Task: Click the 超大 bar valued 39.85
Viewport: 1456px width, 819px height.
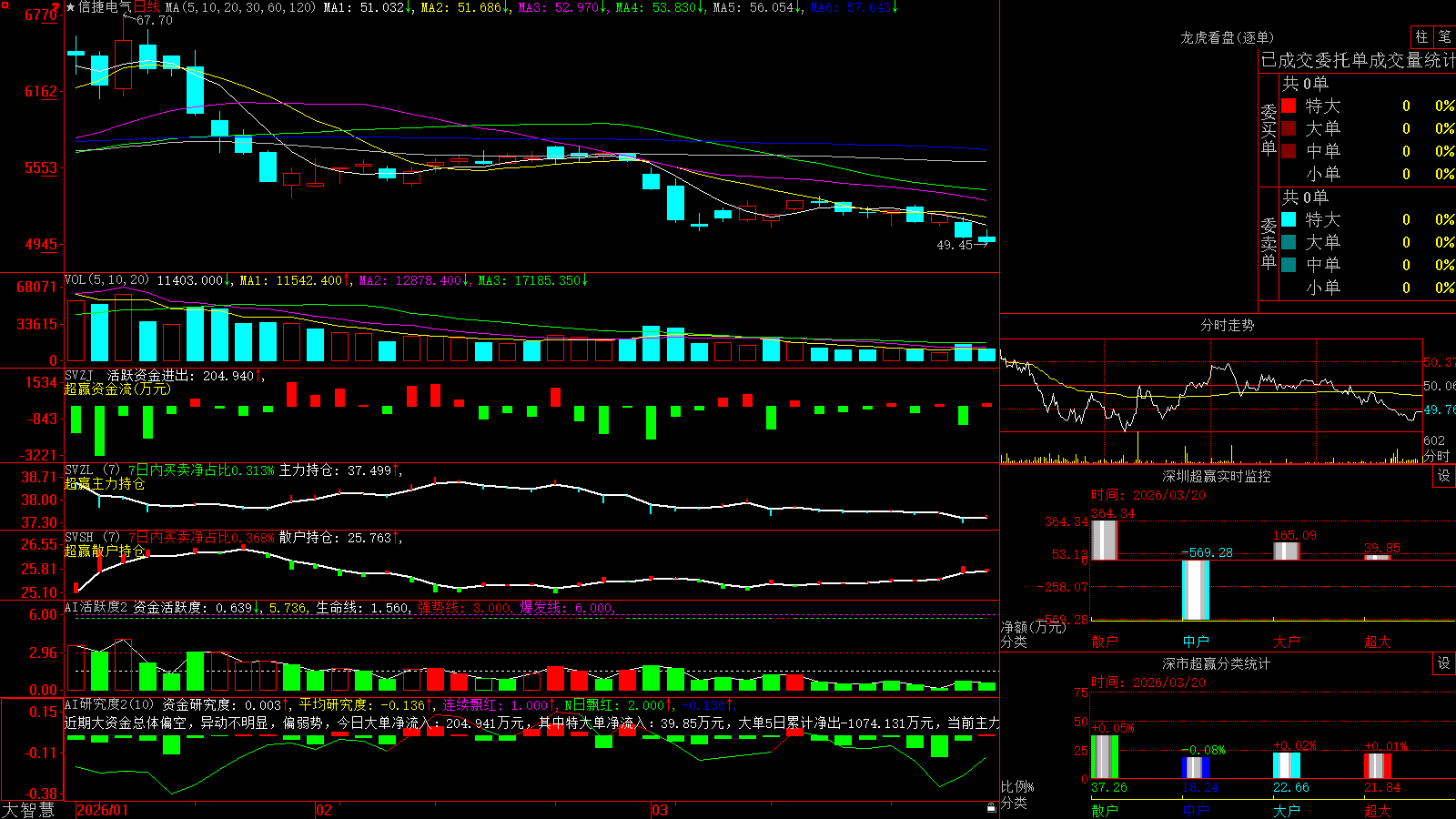Action: click(x=1378, y=557)
